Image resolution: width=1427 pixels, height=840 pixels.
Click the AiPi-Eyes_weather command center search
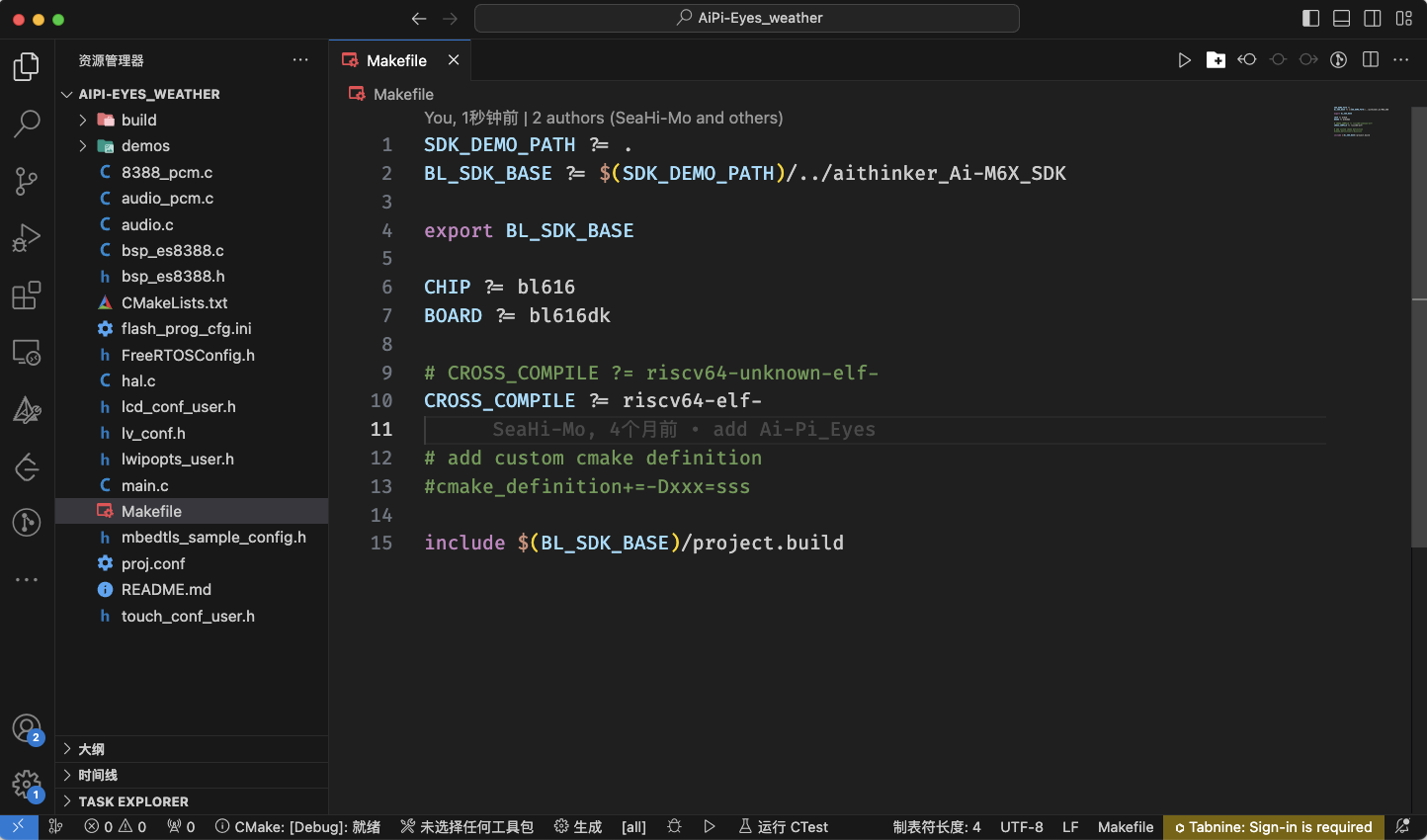[x=747, y=18]
